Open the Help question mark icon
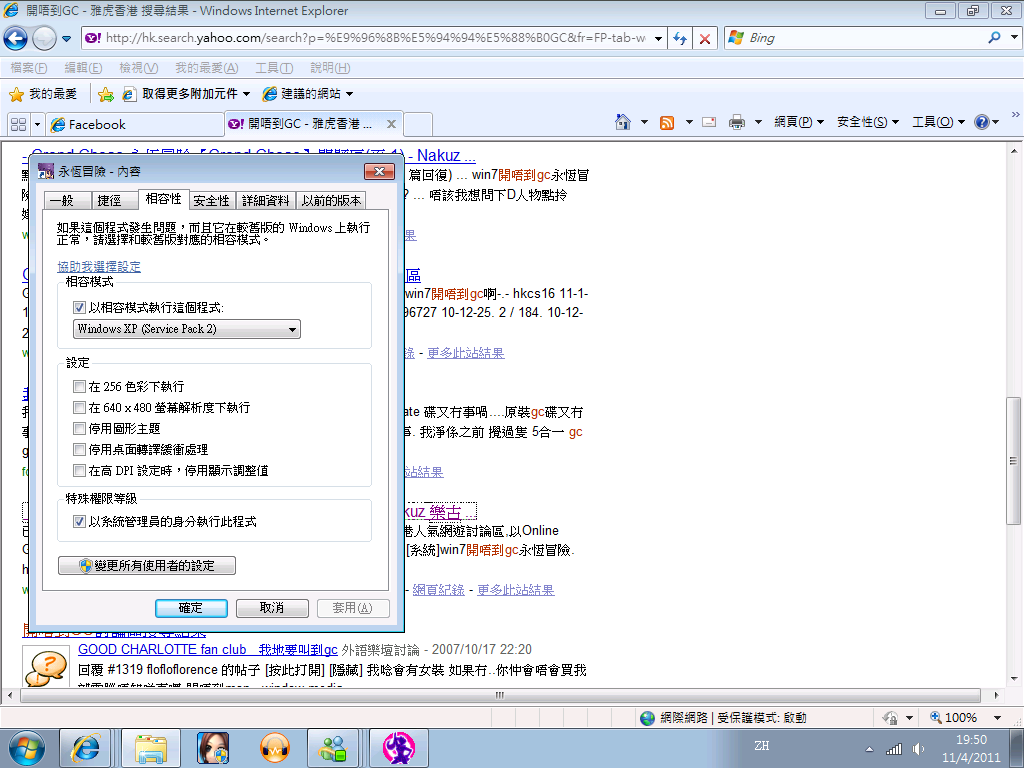The height and width of the screenshot is (768, 1024). (x=981, y=122)
